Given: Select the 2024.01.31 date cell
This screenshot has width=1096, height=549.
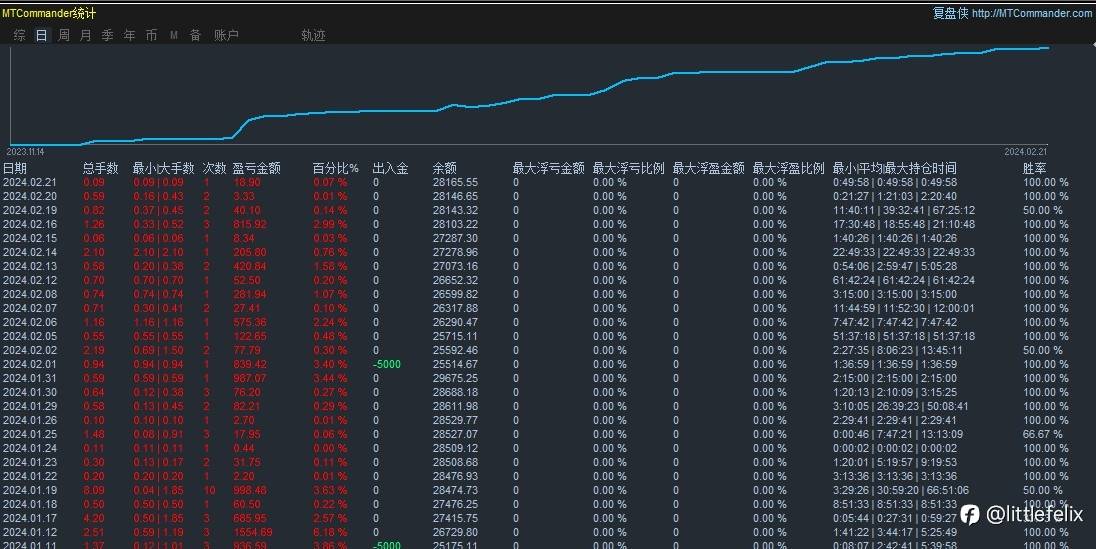Looking at the screenshot, I should [x=30, y=378].
